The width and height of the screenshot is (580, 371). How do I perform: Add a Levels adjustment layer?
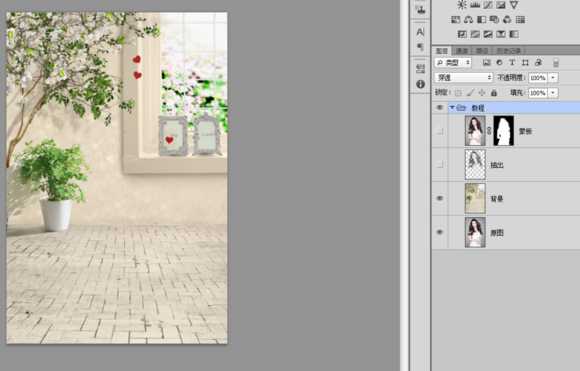(x=475, y=5)
